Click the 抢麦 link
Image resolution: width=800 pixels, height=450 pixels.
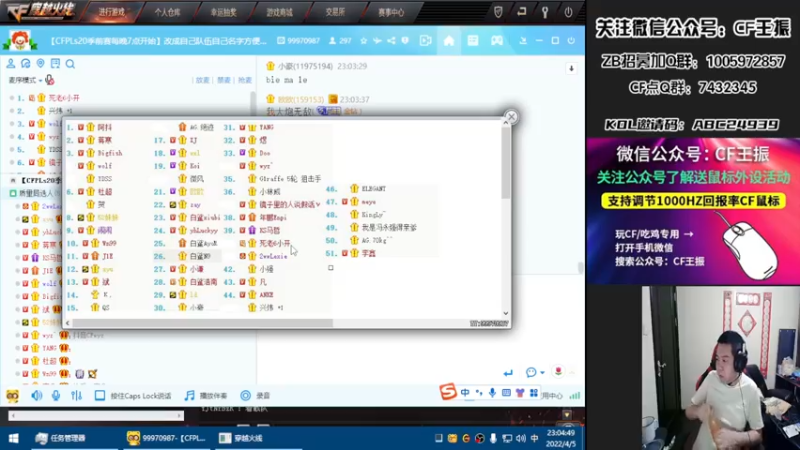[245, 80]
